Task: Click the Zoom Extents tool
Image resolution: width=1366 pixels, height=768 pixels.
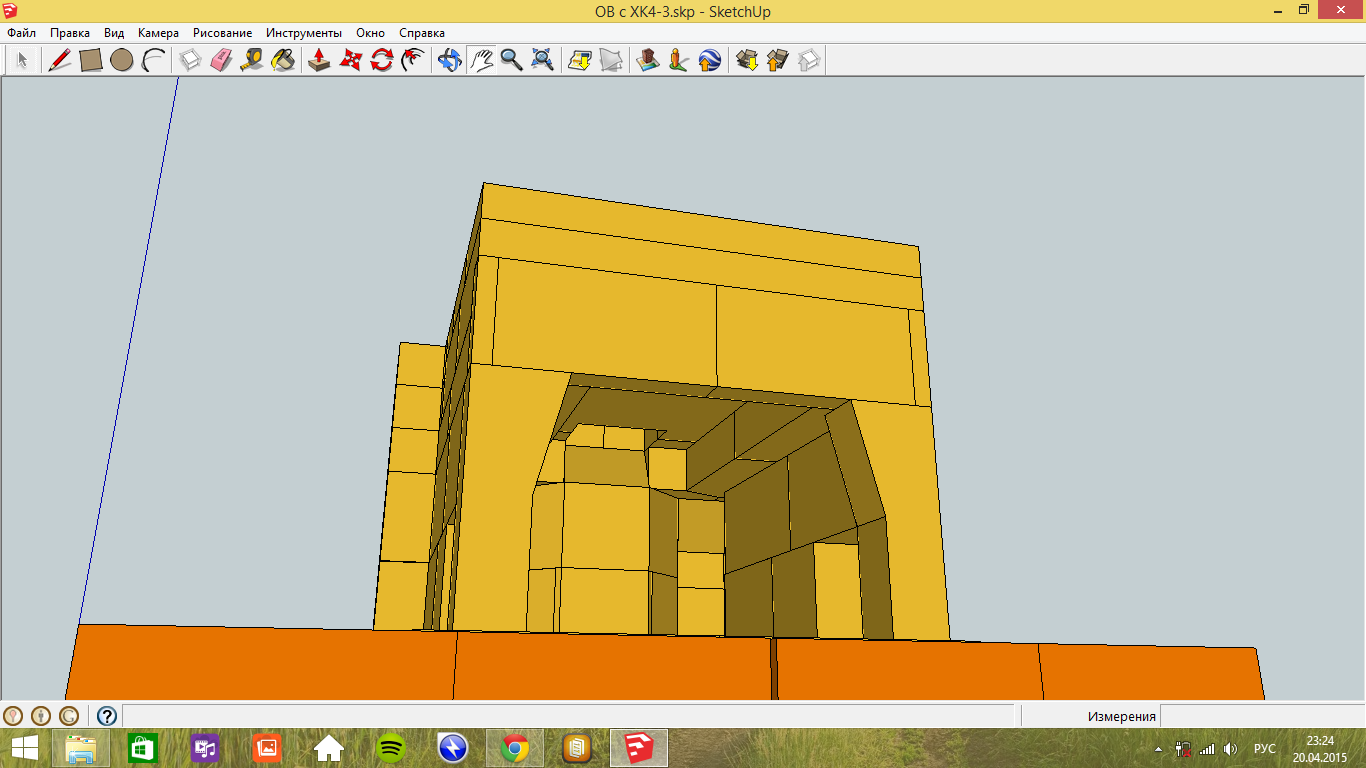Action: pos(543,60)
